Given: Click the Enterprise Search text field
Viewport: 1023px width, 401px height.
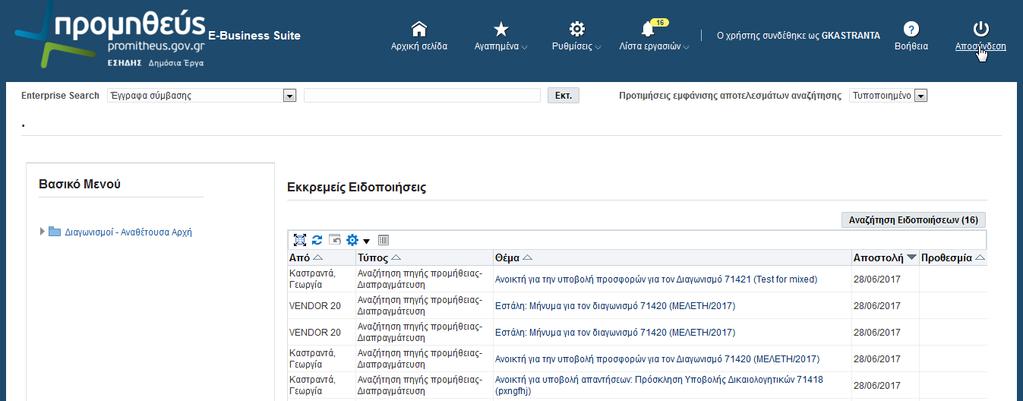Looking at the screenshot, I should [422, 96].
